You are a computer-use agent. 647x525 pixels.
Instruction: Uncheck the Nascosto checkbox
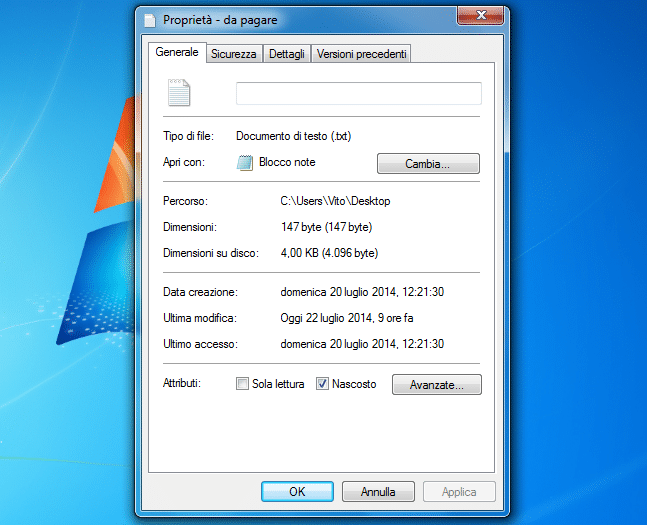(322, 384)
